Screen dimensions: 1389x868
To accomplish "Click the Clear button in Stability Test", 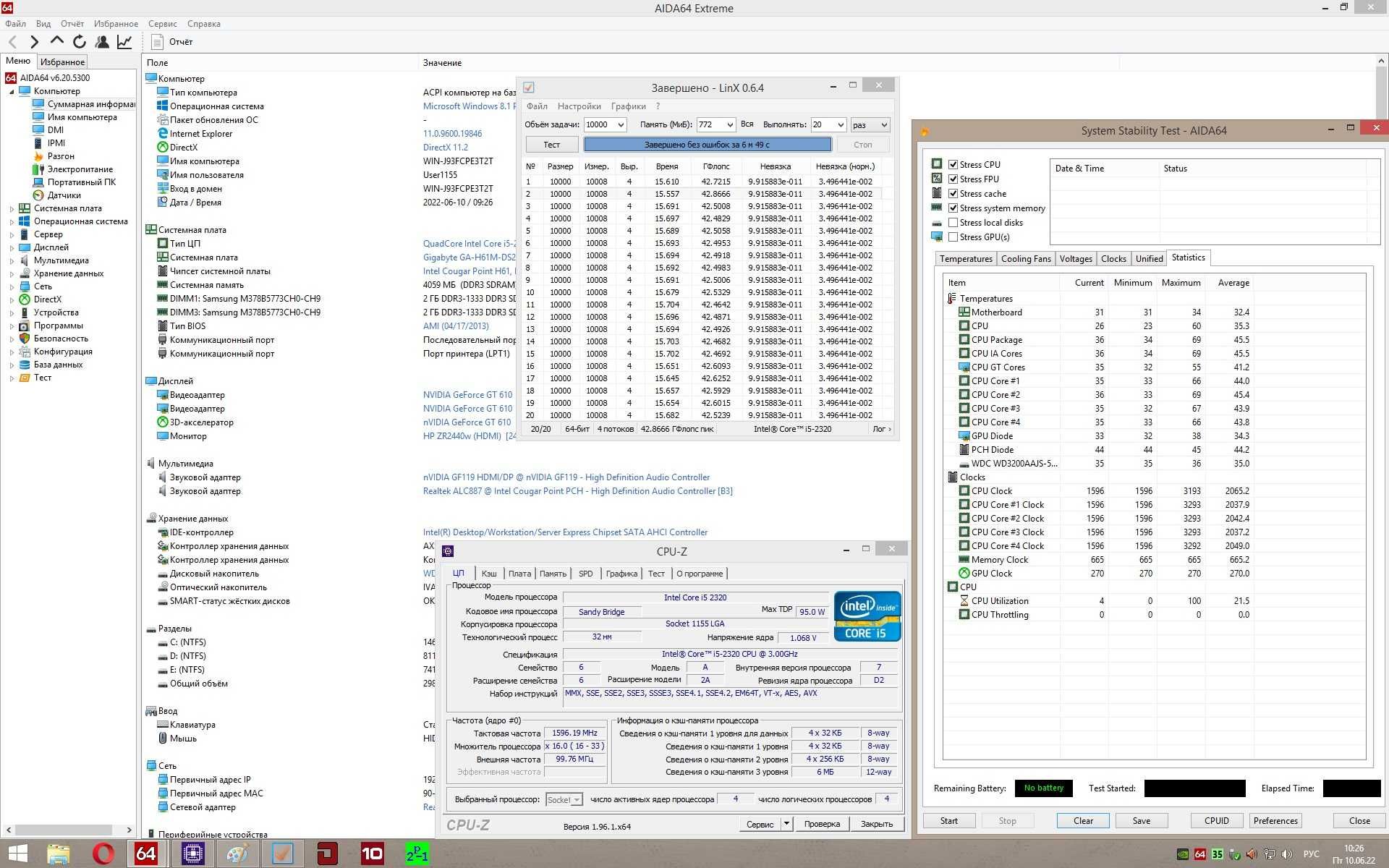I will (1083, 820).
